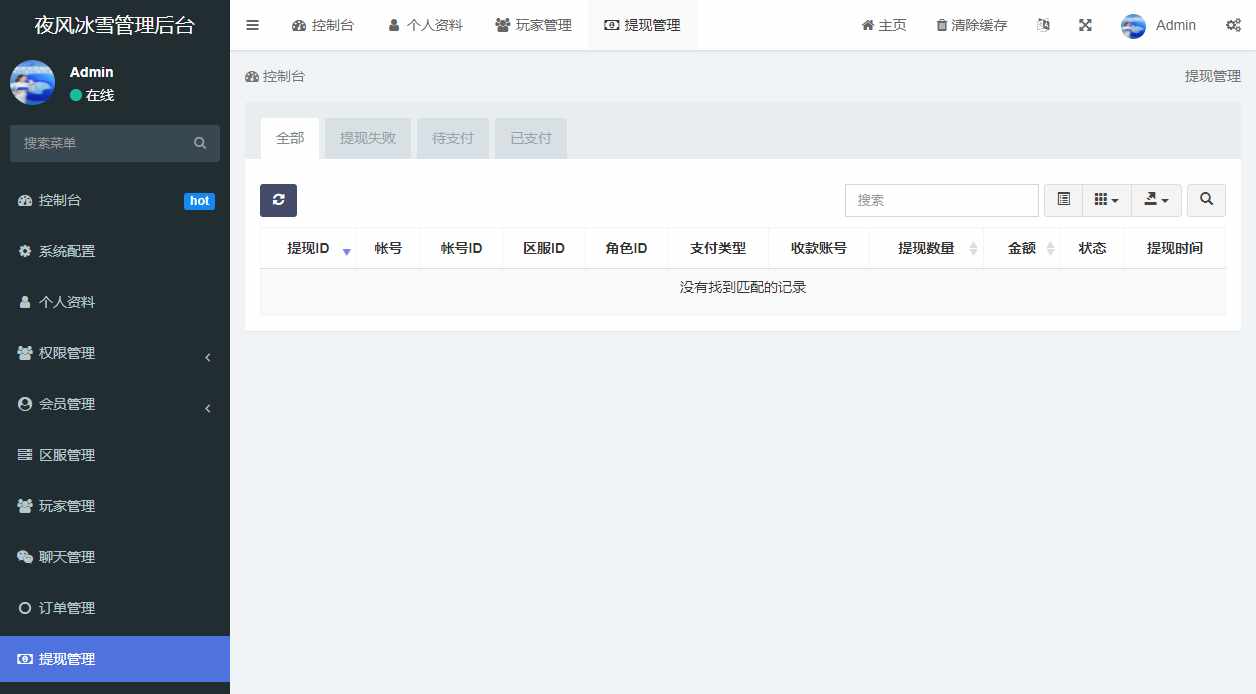Viewport: 1256px width, 694px height.
Task: Collapse the sidebar with the hamburger icon
Action: [252, 25]
